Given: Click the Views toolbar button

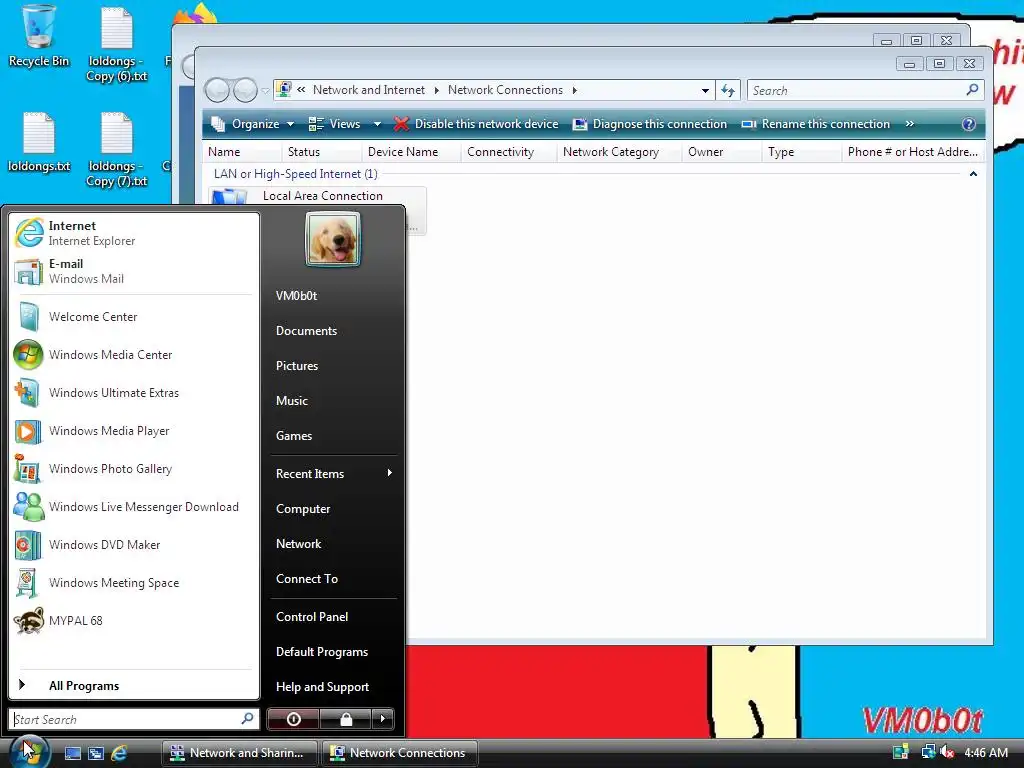Looking at the screenshot, I should coord(334,124).
